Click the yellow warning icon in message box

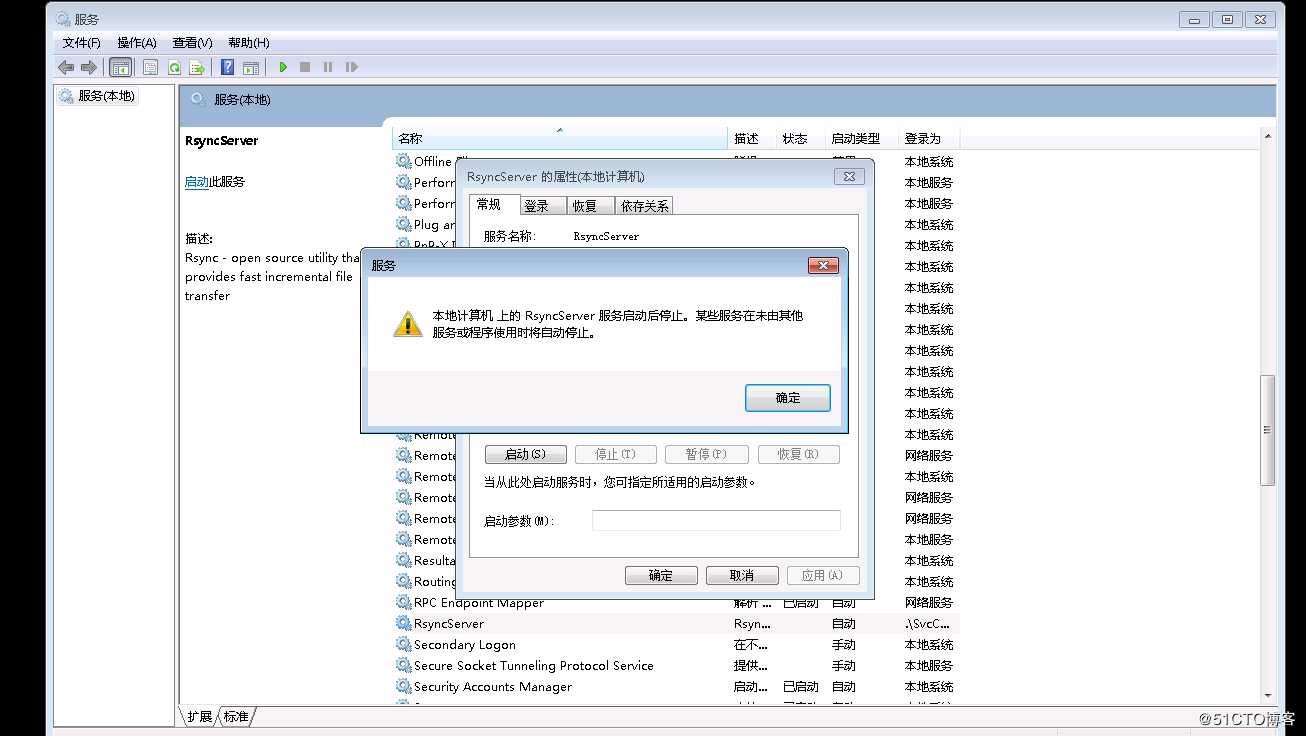(x=407, y=324)
